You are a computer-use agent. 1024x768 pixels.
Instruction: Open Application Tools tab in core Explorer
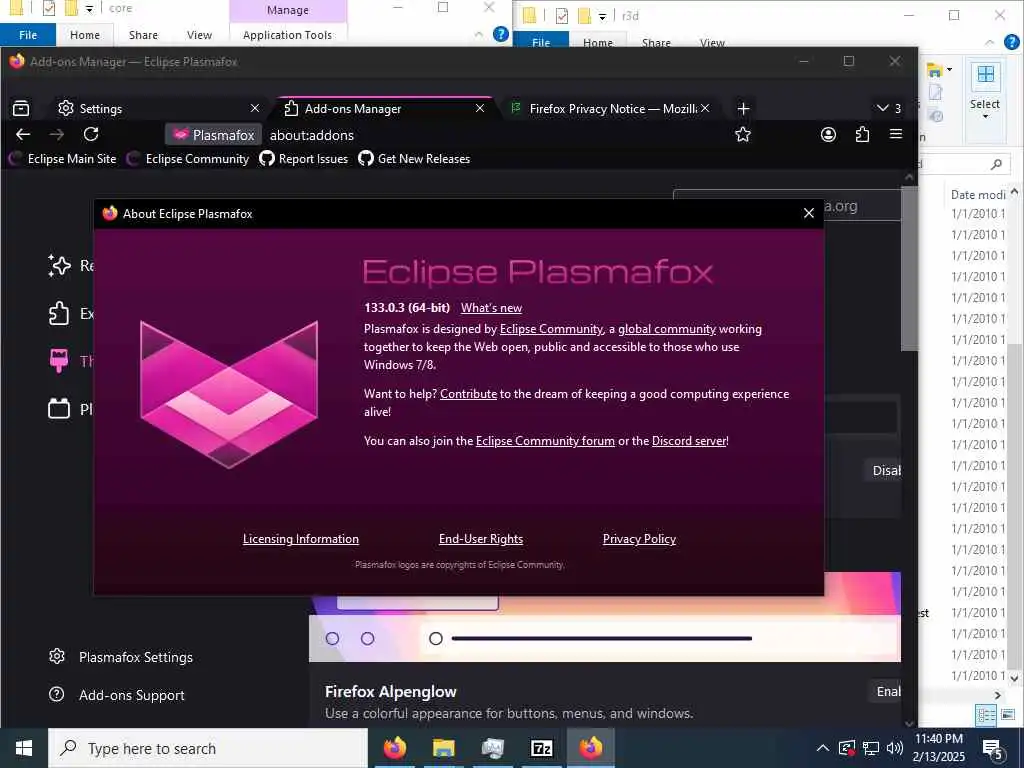click(x=287, y=35)
